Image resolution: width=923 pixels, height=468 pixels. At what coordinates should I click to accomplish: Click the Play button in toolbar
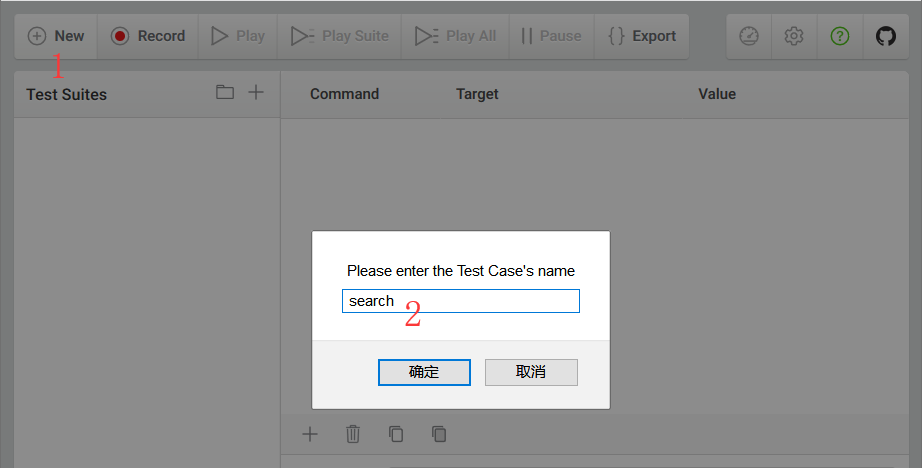(x=238, y=36)
